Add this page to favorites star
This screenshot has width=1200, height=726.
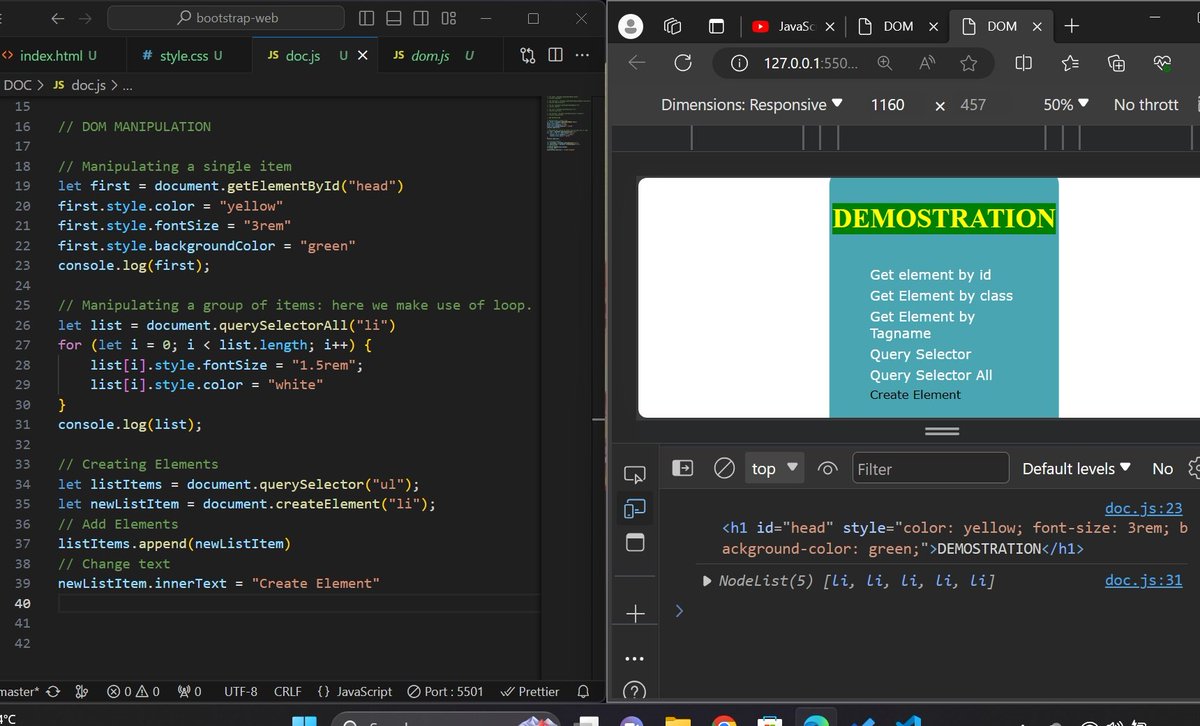pos(968,63)
